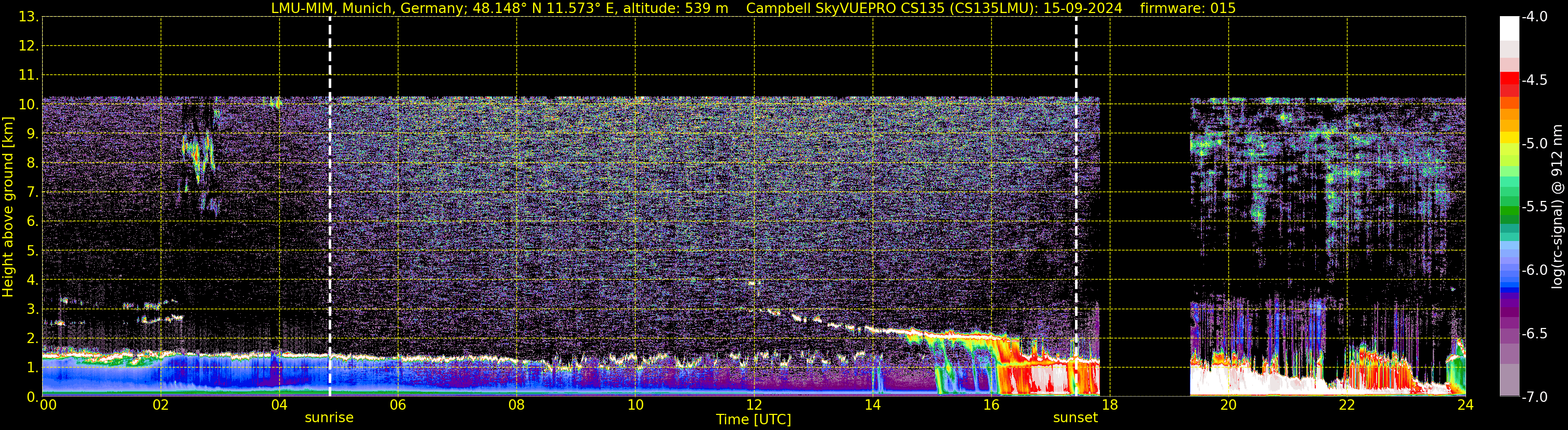Click the dashed white sunset line
The image size is (1568, 430).
click(1076, 207)
